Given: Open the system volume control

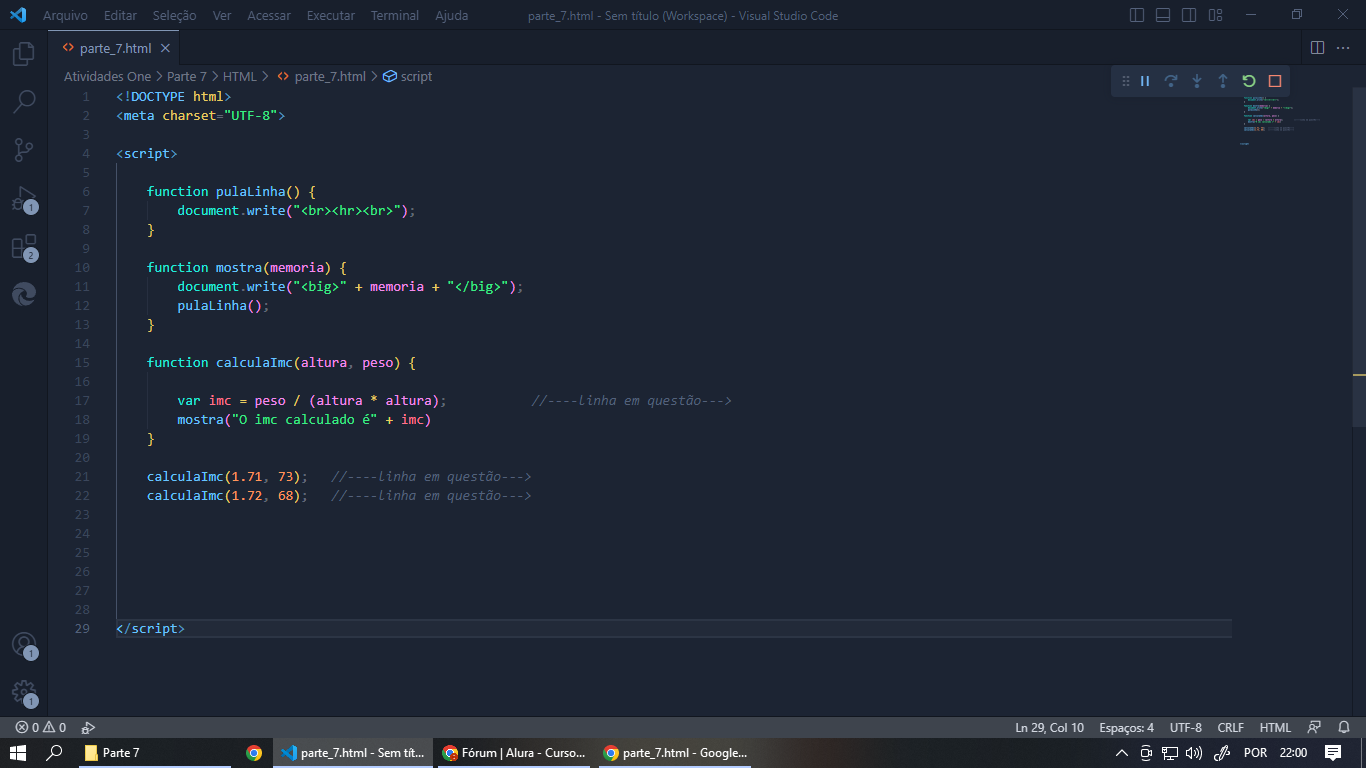Looking at the screenshot, I should 1194,753.
